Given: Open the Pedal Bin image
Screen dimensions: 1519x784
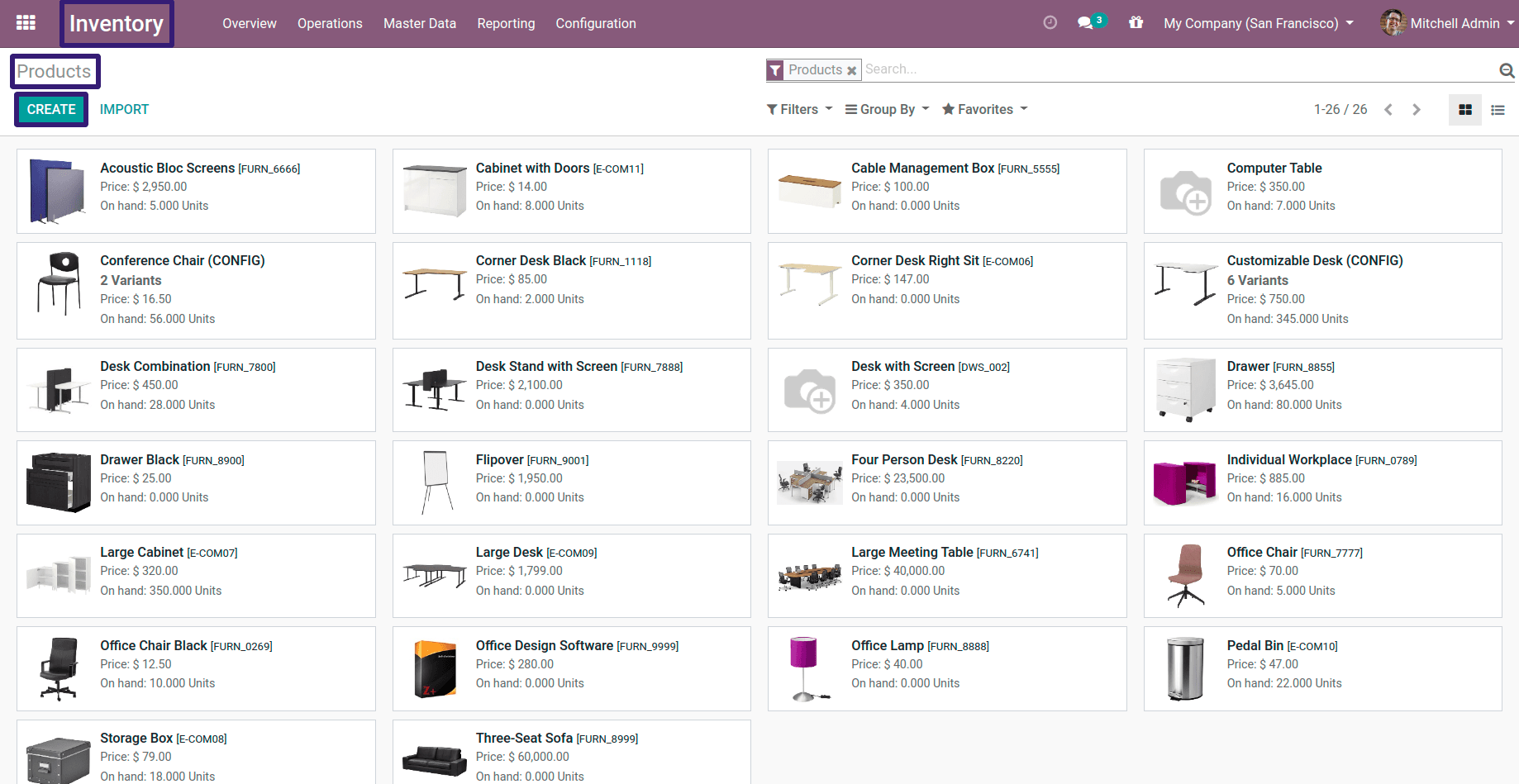Looking at the screenshot, I should (x=1186, y=668).
